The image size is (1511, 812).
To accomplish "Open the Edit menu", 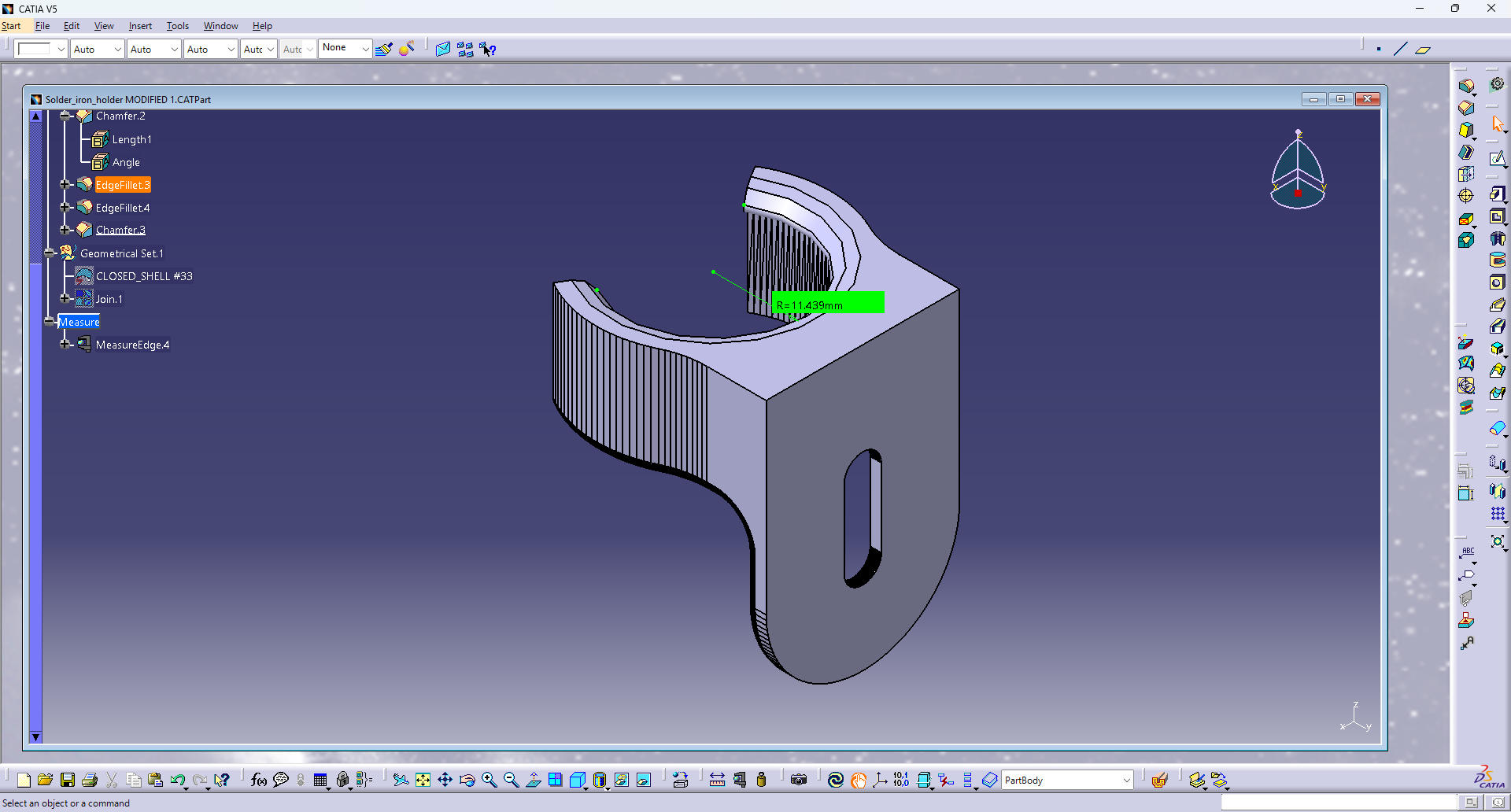I will tap(72, 26).
